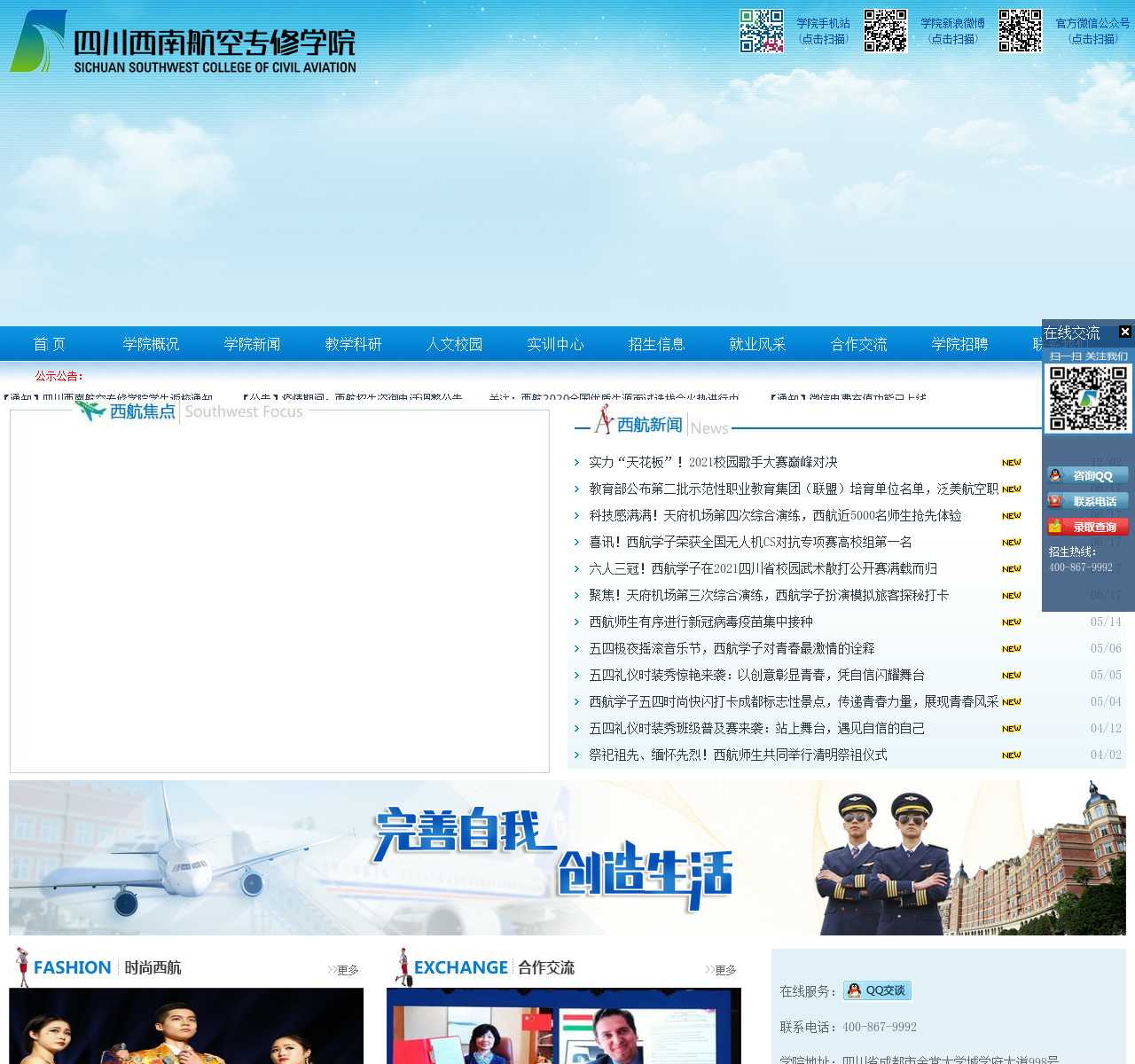Go to 首页 in the navigation bar

50,344
